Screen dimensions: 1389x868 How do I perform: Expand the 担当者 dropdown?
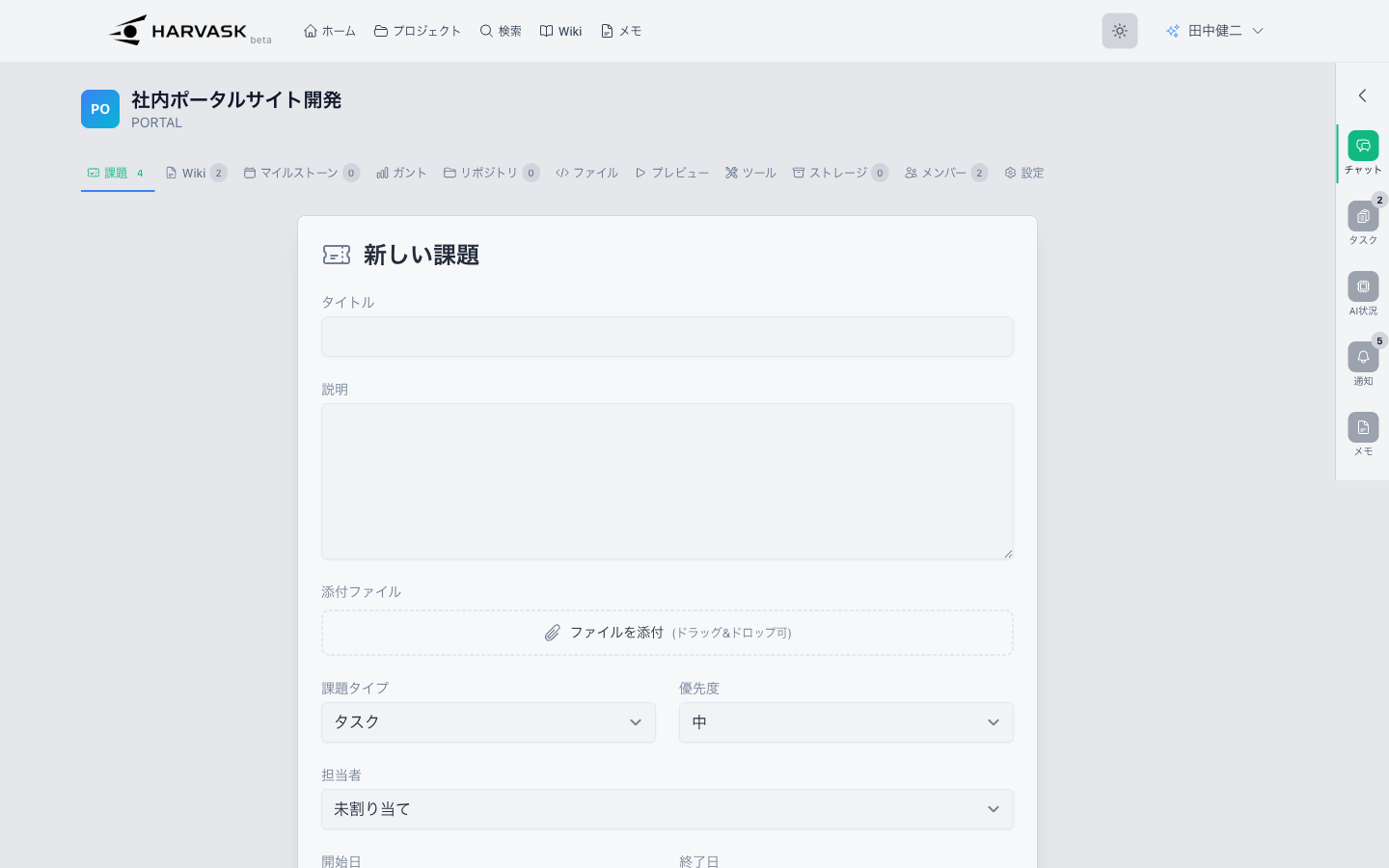coord(667,809)
